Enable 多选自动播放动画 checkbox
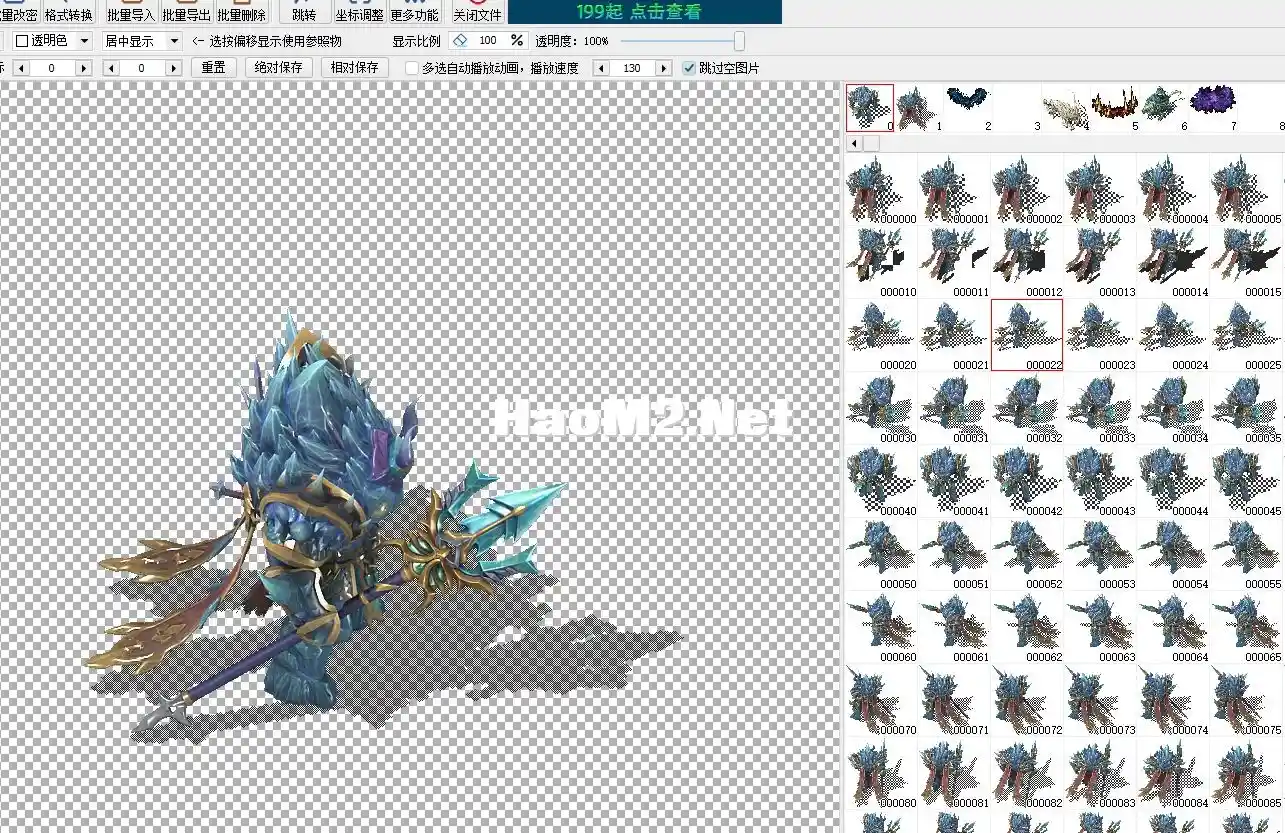The image size is (1285, 833). [411, 68]
